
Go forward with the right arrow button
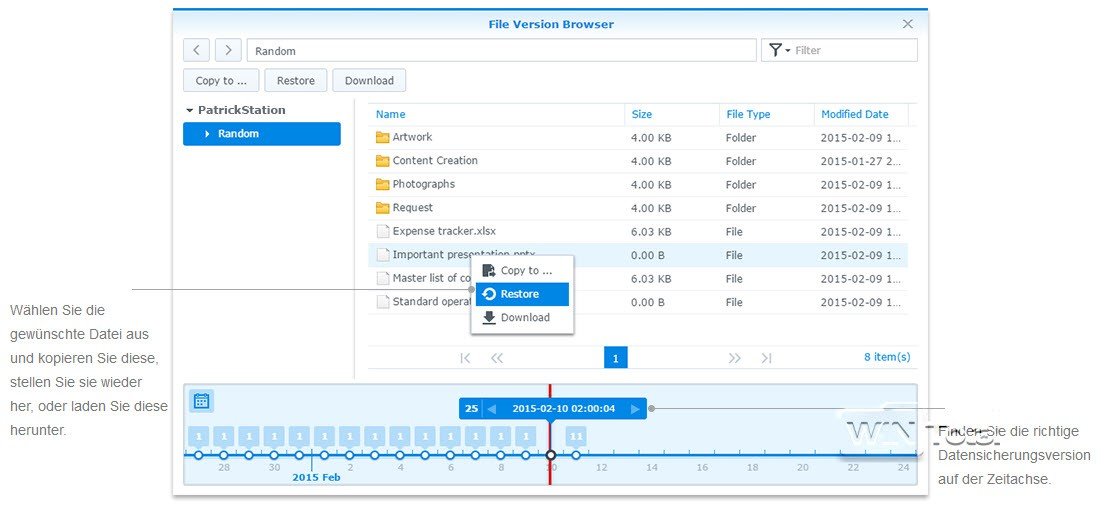coord(228,50)
